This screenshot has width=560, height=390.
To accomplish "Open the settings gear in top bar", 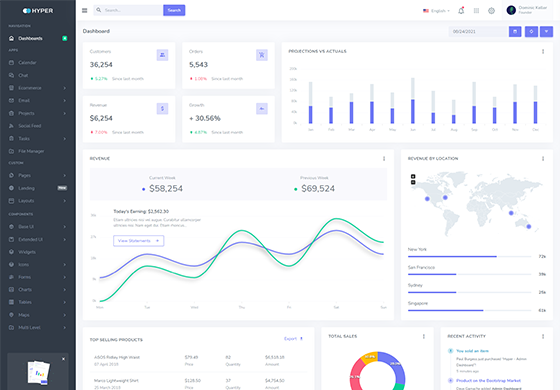I will [x=491, y=11].
